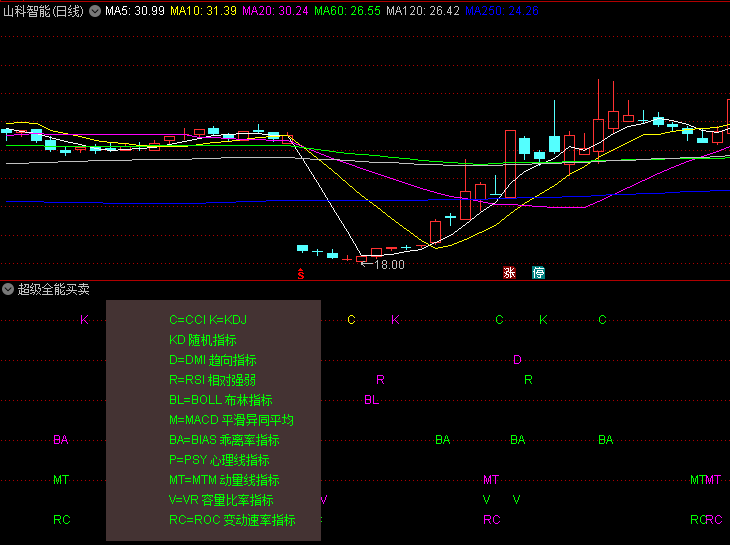The image size is (730, 545).
Task: Click the RC=ROC 变动速率指标 legend line
Action: tap(232, 520)
